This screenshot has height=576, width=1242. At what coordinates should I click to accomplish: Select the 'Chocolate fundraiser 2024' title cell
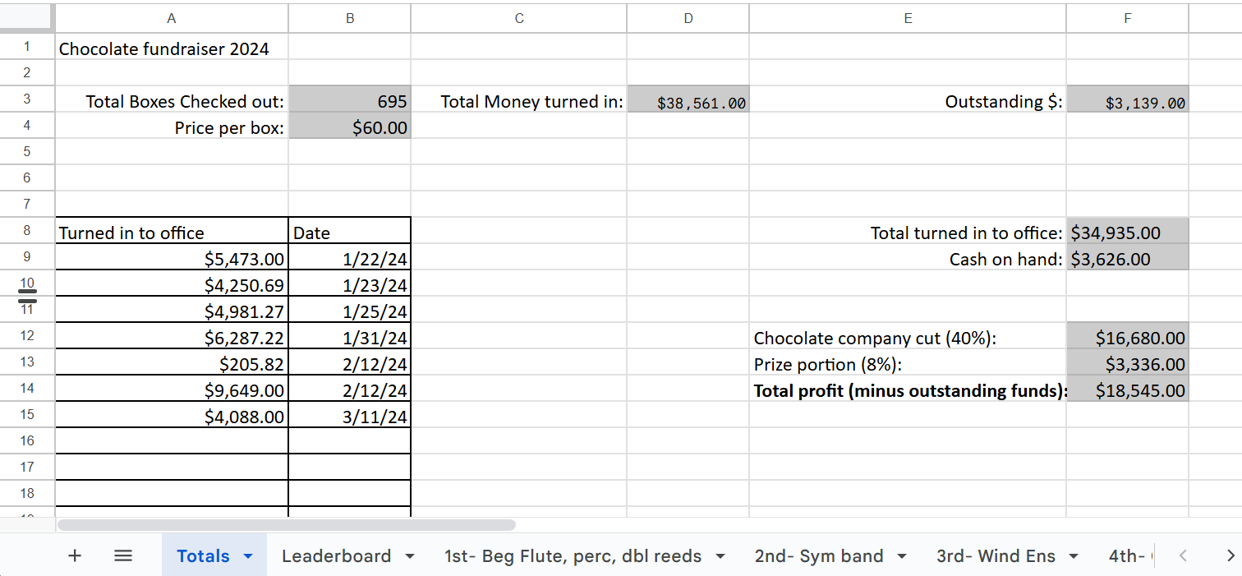(163, 48)
